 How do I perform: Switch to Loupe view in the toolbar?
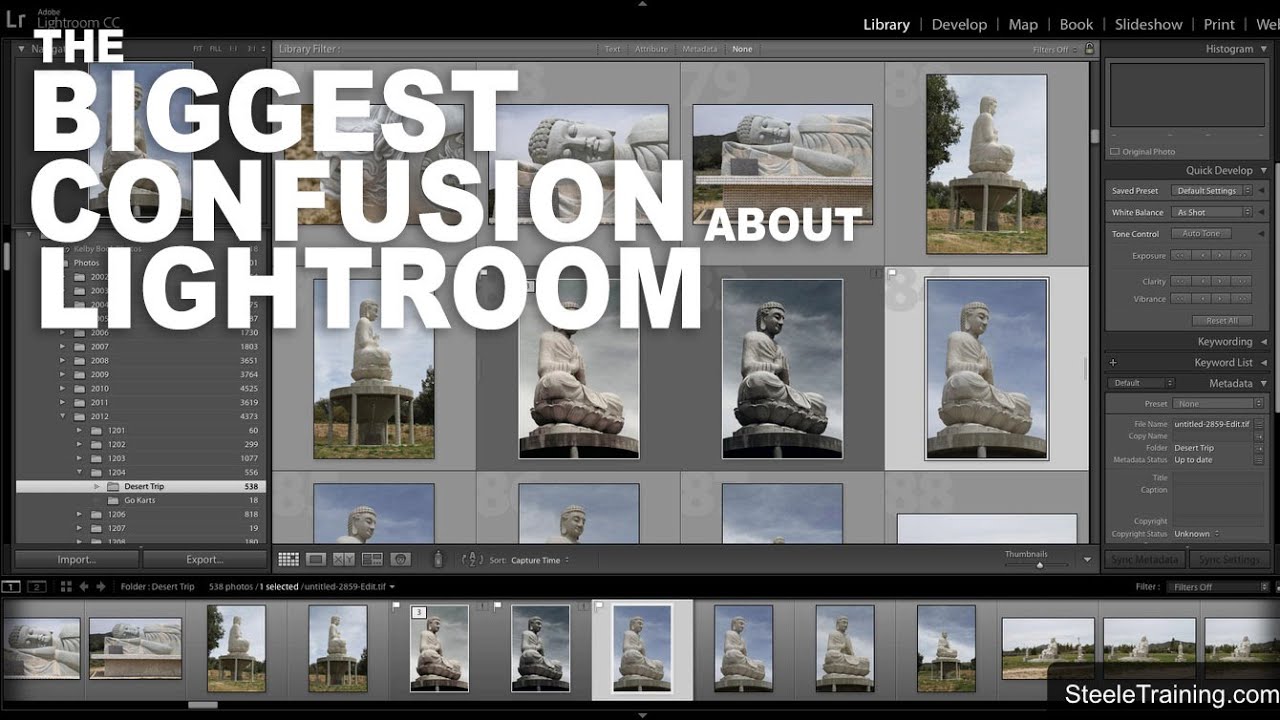(x=316, y=560)
